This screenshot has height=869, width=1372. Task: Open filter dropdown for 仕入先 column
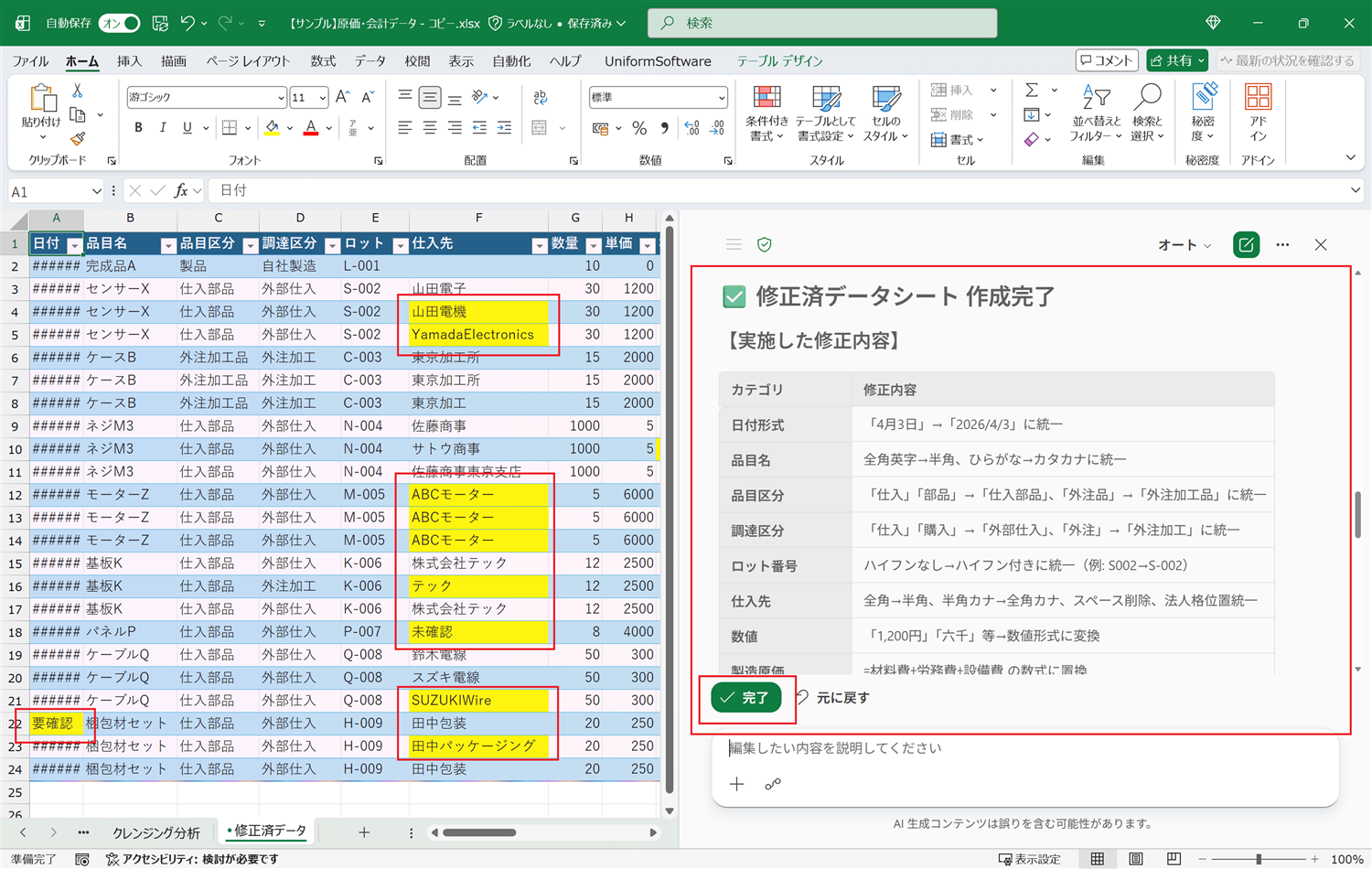(539, 245)
